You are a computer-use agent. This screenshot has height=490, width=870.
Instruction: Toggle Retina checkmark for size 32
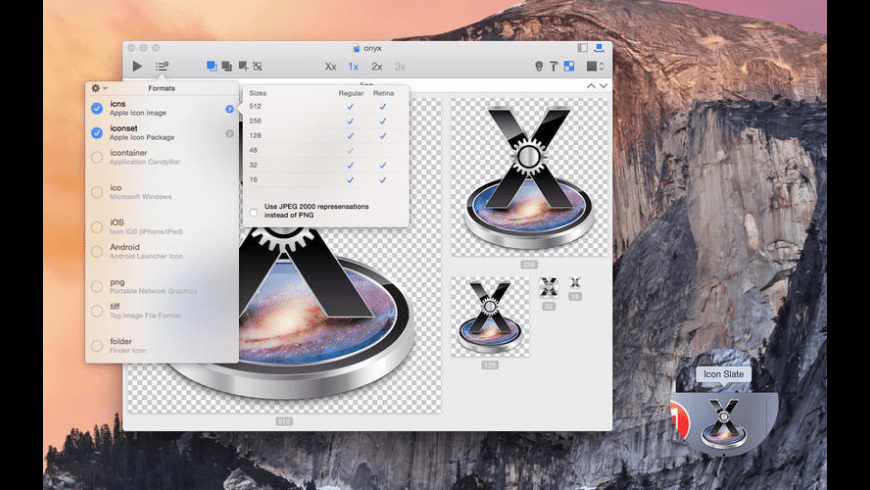383,165
